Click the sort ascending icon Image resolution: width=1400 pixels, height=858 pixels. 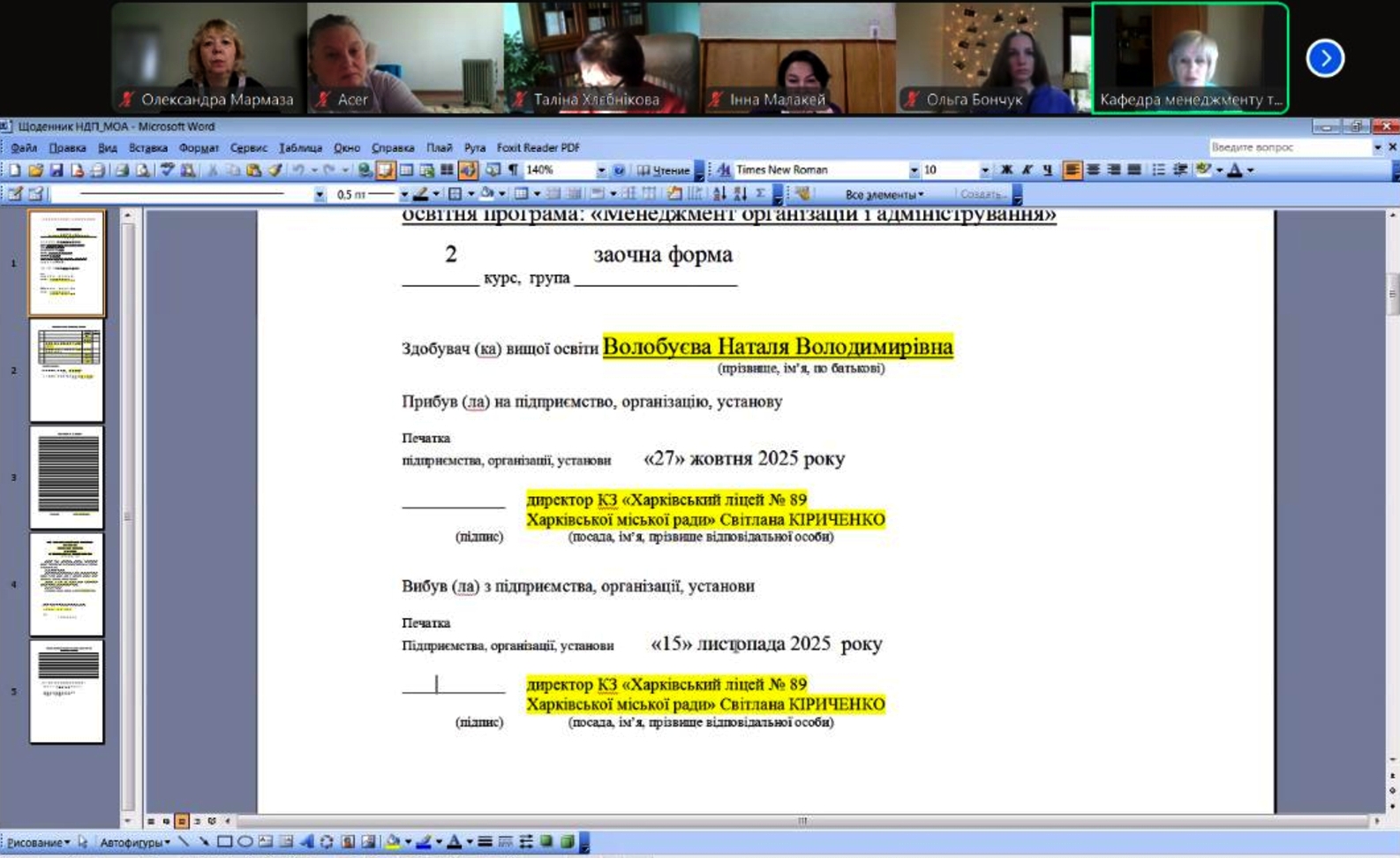pyautogui.click(x=719, y=194)
